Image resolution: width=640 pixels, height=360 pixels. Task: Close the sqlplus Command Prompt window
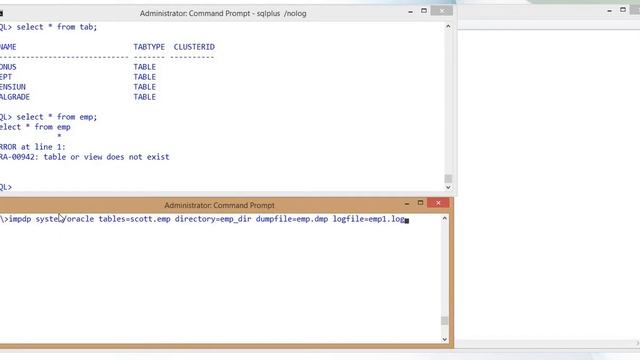(442, 11)
